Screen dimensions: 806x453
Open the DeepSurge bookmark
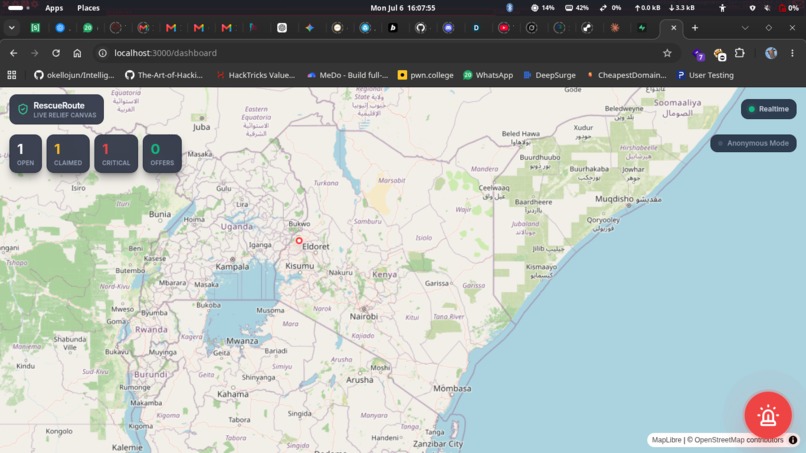(x=549, y=75)
